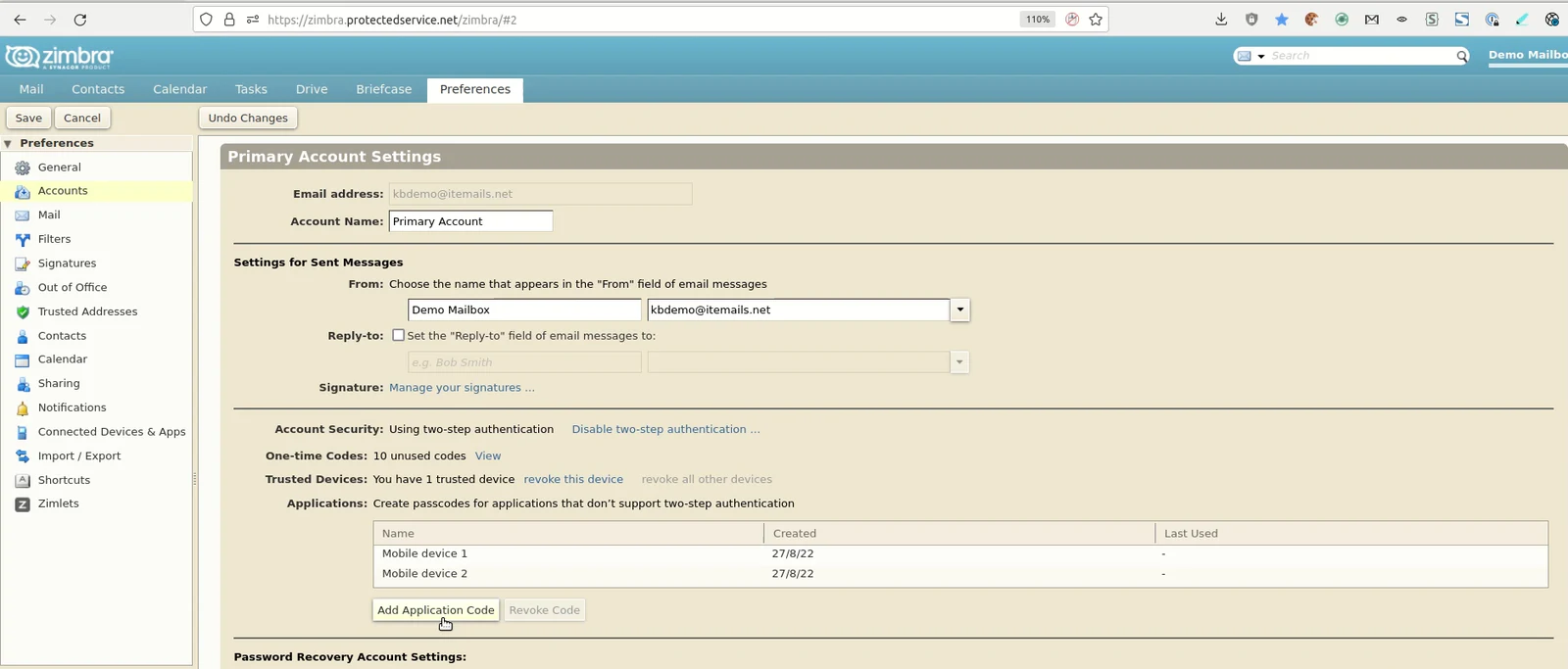Switch to the Contacts tab
Image resolution: width=1568 pixels, height=669 pixels.
click(98, 89)
